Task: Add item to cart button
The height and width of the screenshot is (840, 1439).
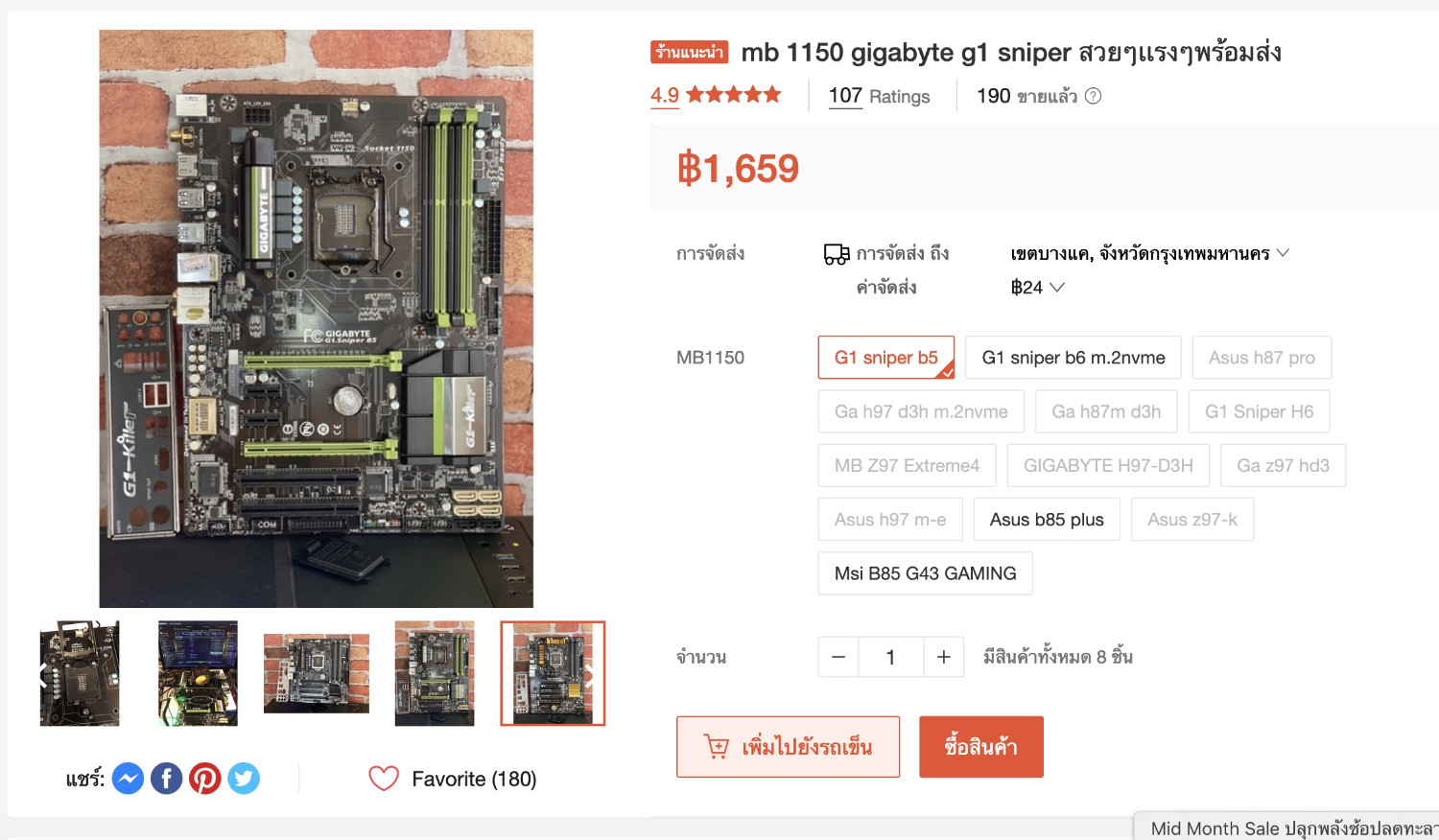Action: point(788,747)
